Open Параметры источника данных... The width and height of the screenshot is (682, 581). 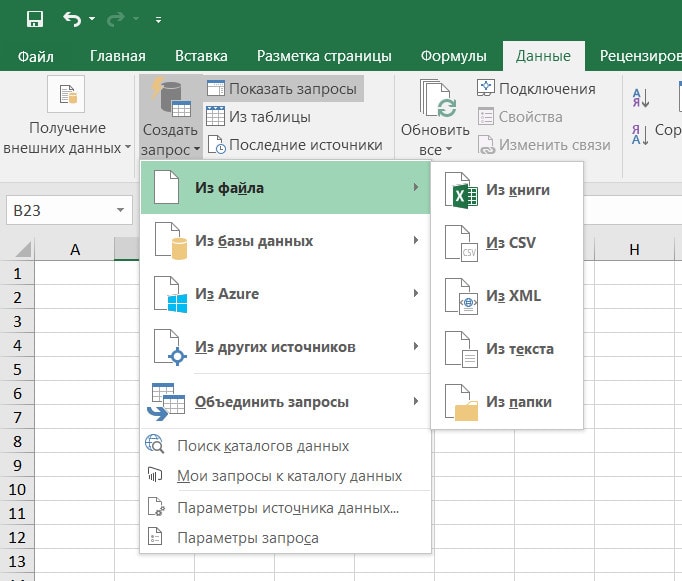pos(285,508)
